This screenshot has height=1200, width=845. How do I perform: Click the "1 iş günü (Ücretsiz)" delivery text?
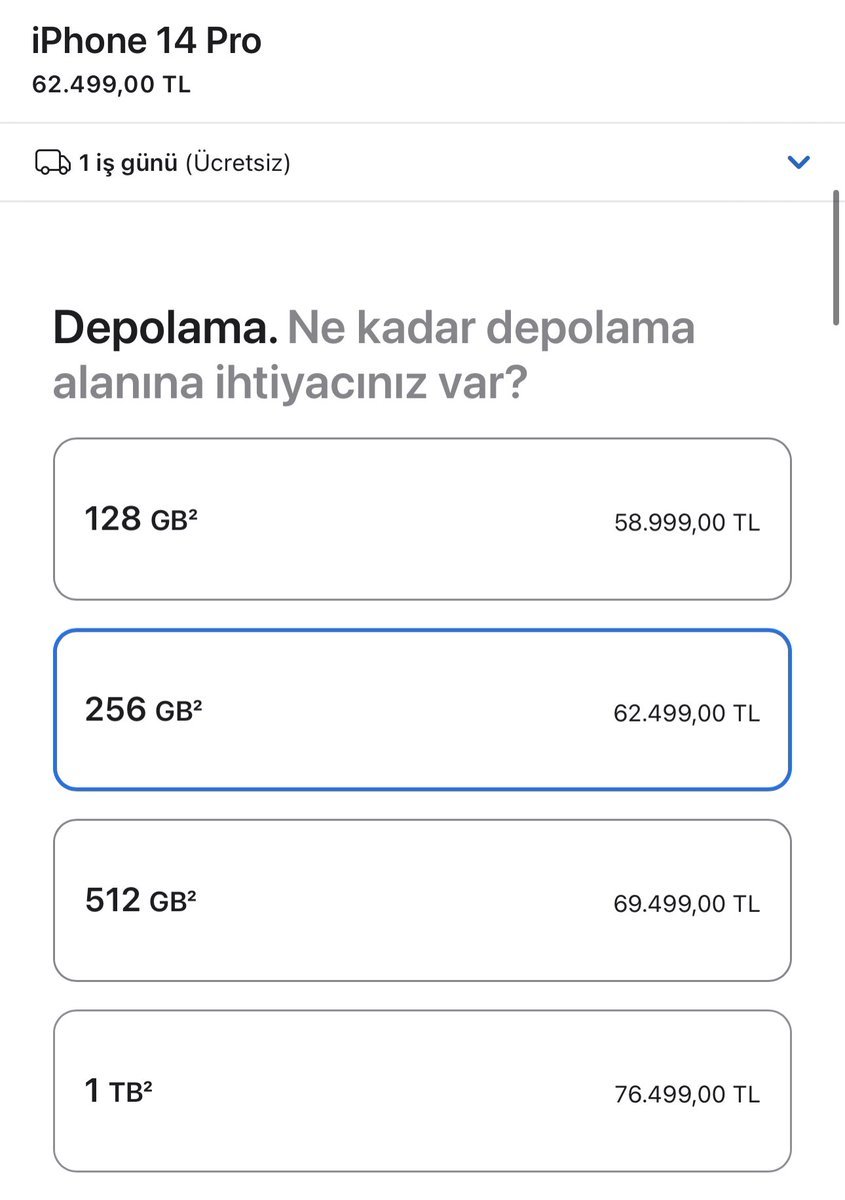coord(185,162)
